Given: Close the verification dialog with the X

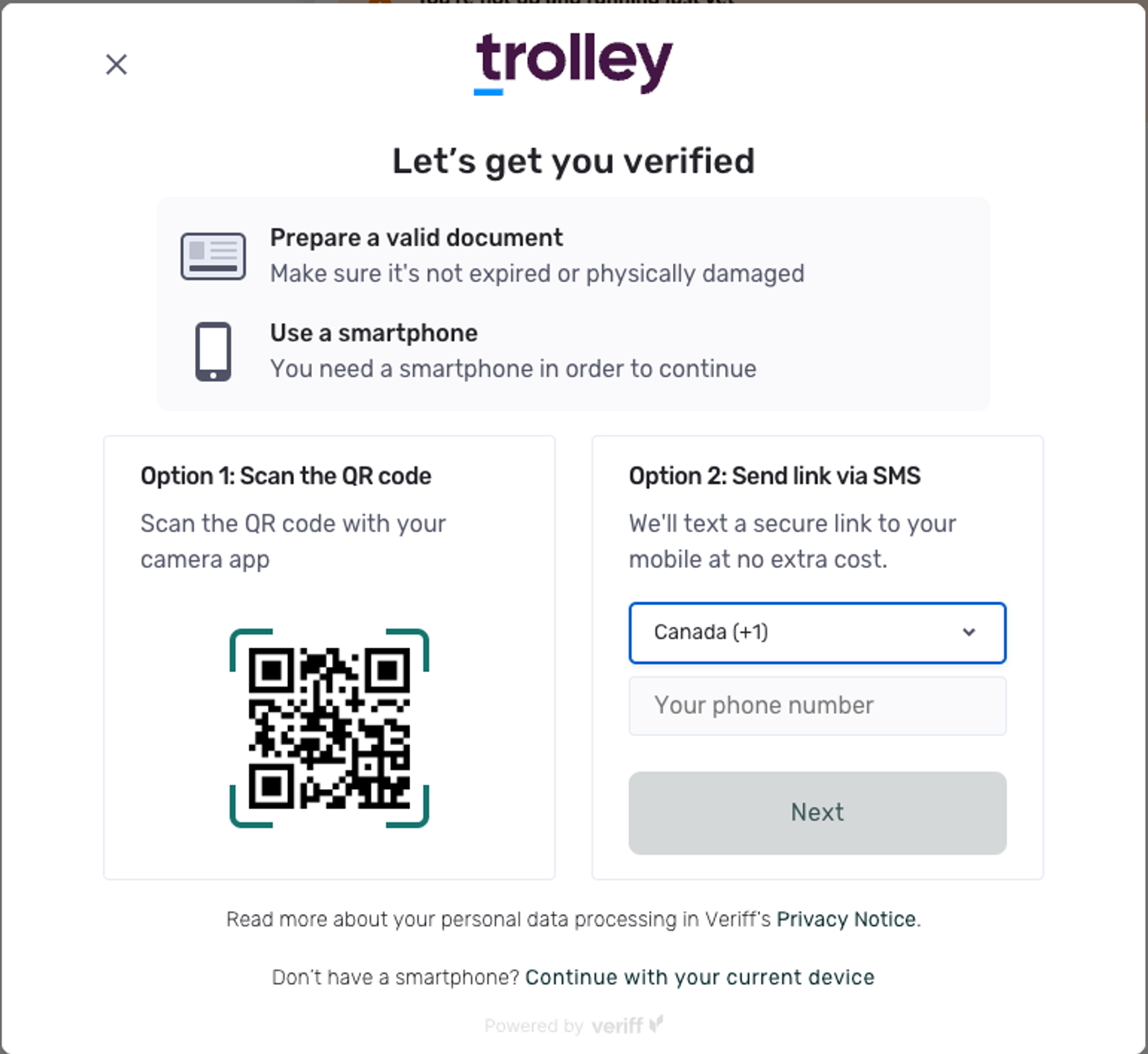Looking at the screenshot, I should point(116,64).
